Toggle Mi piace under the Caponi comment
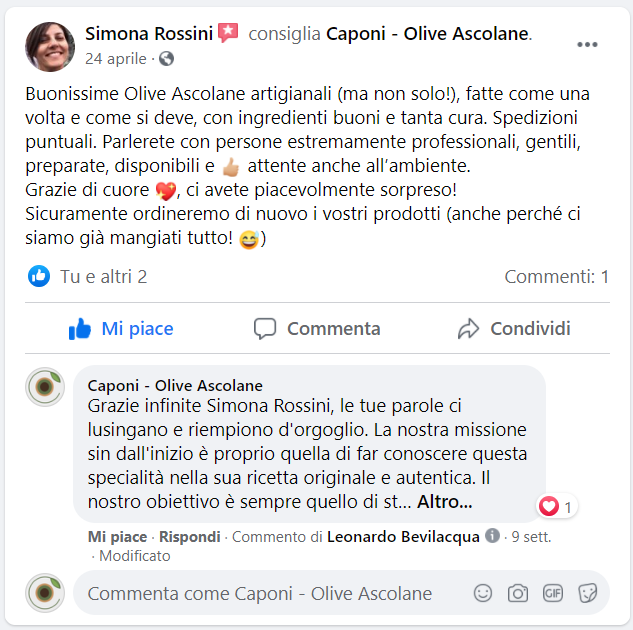The image size is (633, 630). click(117, 537)
